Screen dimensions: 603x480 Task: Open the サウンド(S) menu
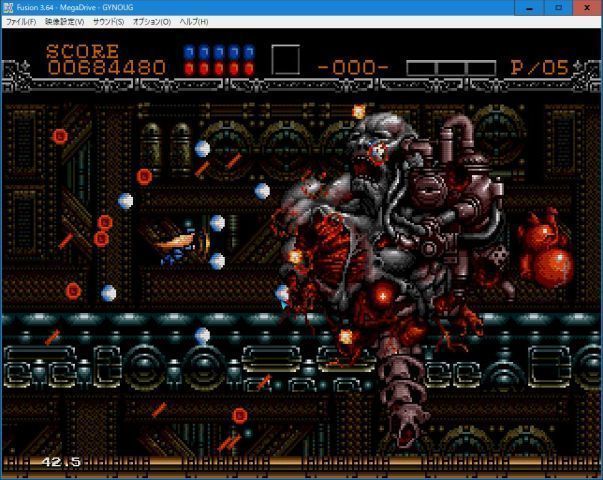108,22
